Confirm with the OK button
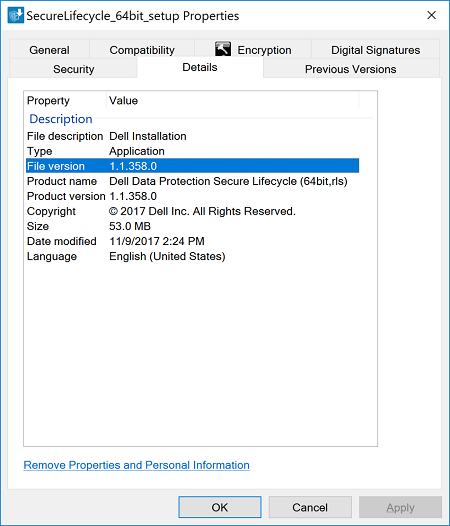The width and height of the screenshot is (450, 526). pyautogui.click(x=220, y=507)
